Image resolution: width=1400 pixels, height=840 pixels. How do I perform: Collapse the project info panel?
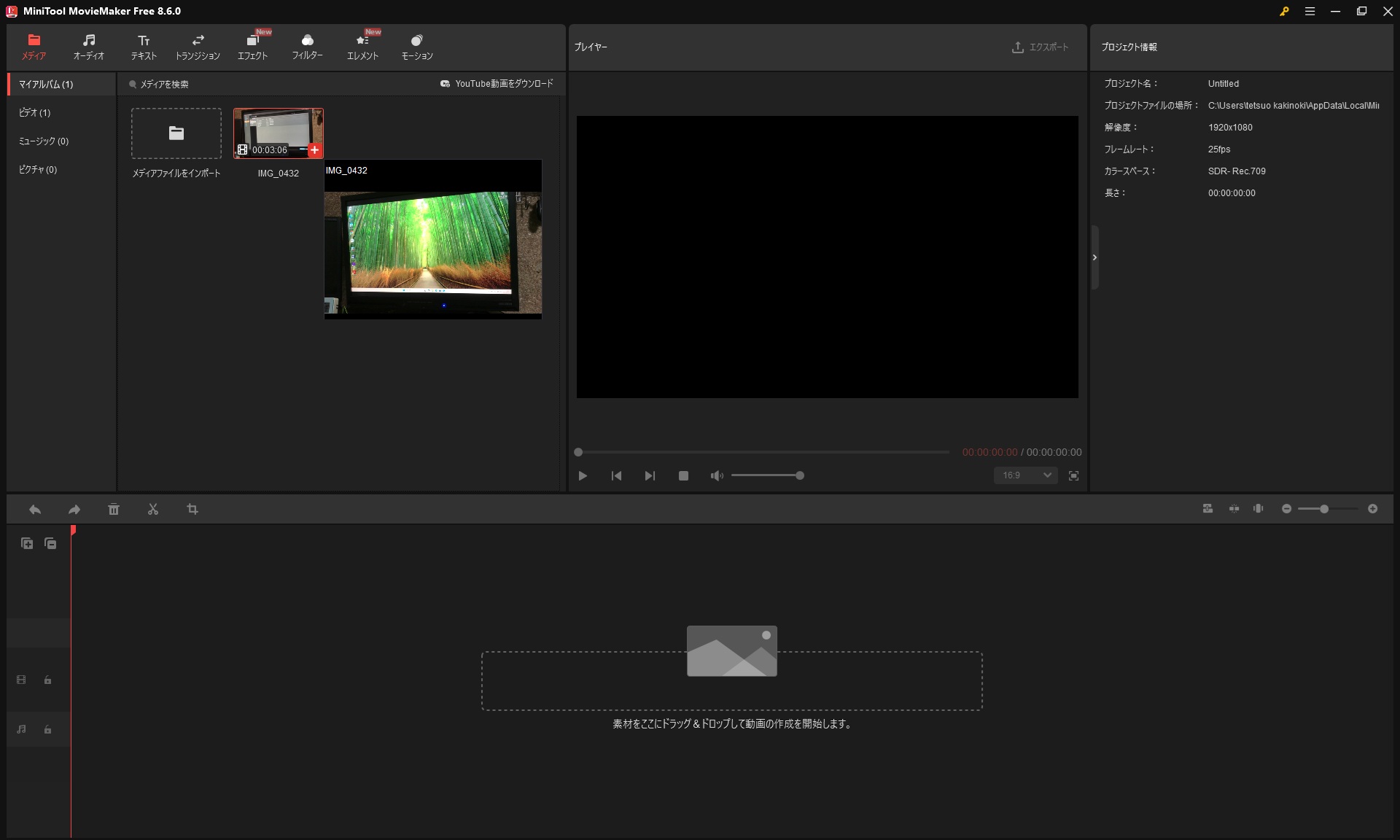pyautogui.click(x=1094, y=257)
